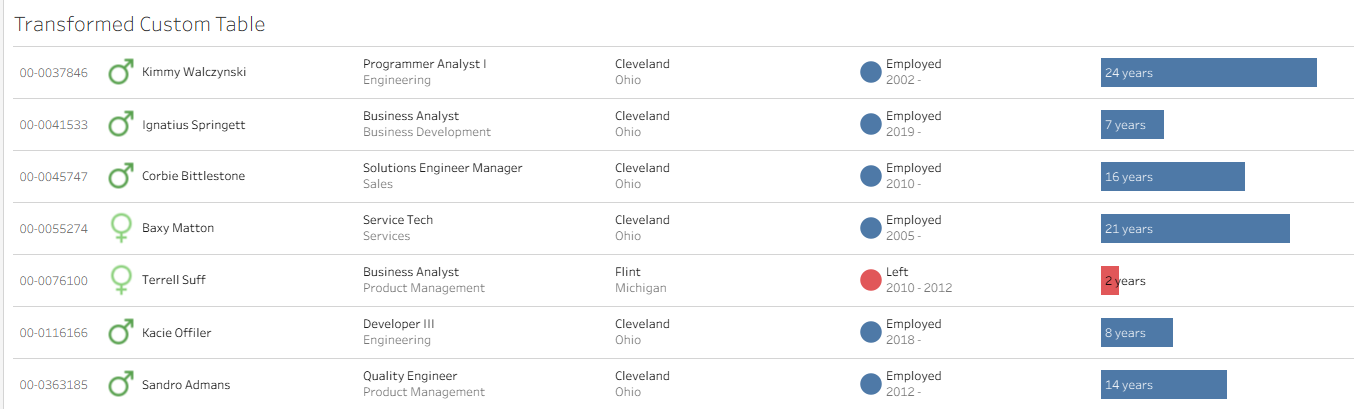Click the 24 years tenure bar
Screen dimensions: 1355x409
[x=1208, y=73]
